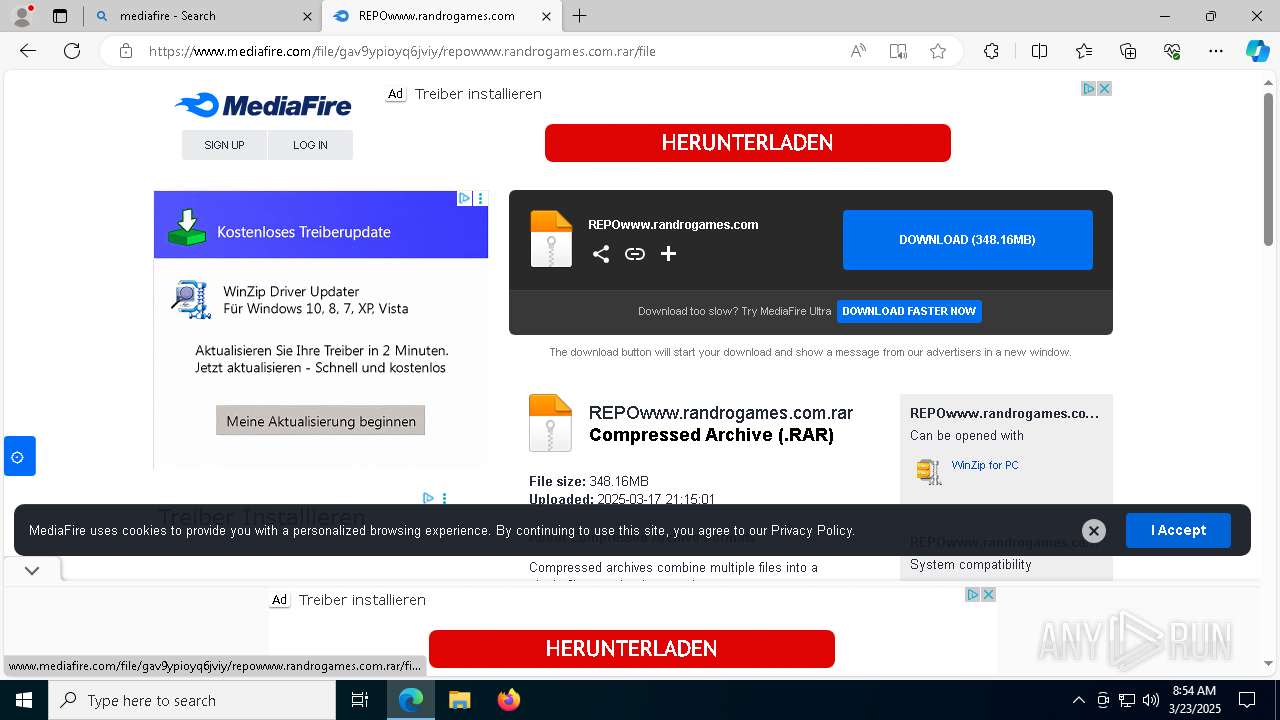The image size is (1280, 720).
Task: Add page to favorites star
Action: coord(938,51)
